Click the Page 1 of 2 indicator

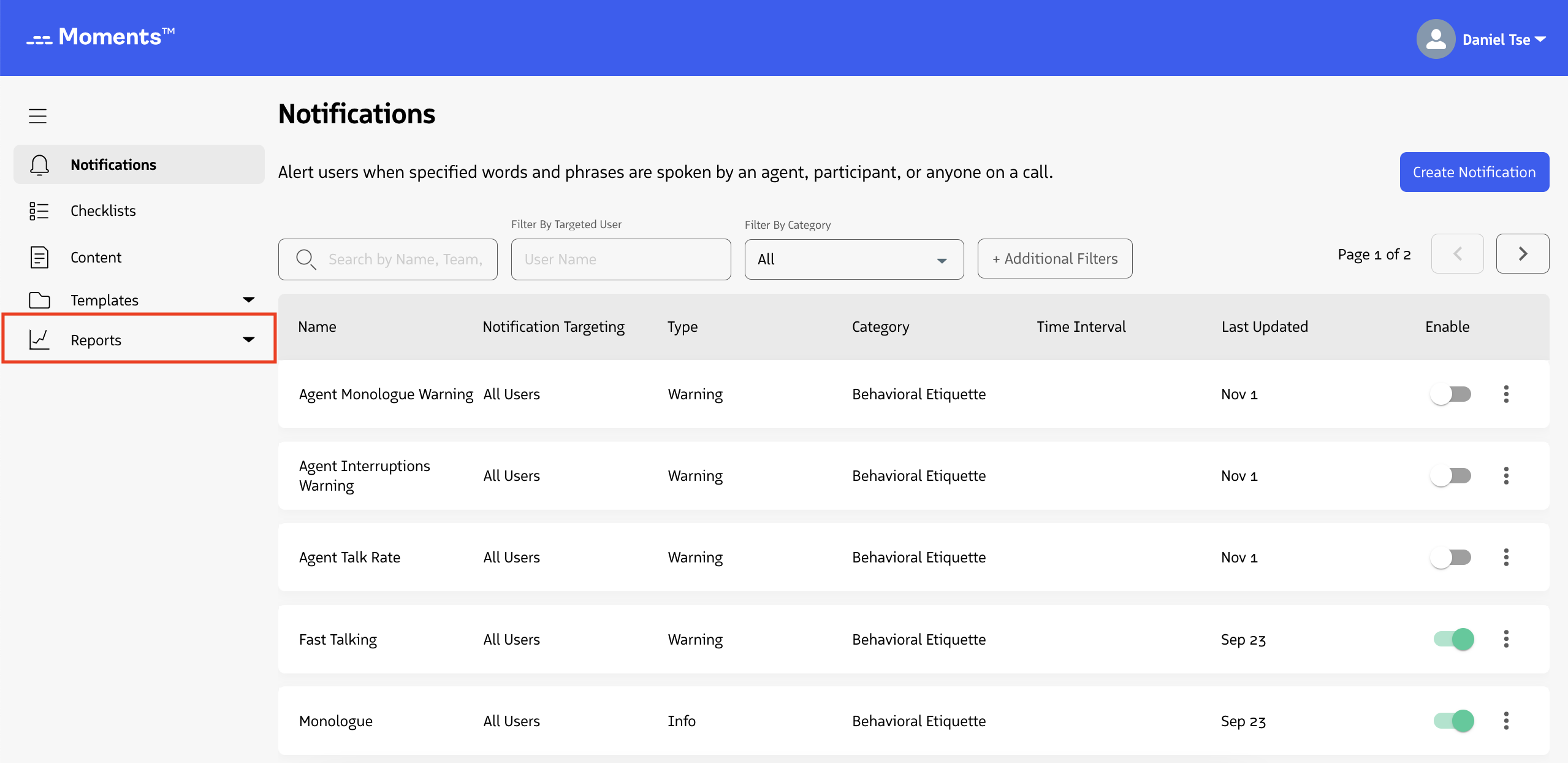click(x=1374, y=254)
